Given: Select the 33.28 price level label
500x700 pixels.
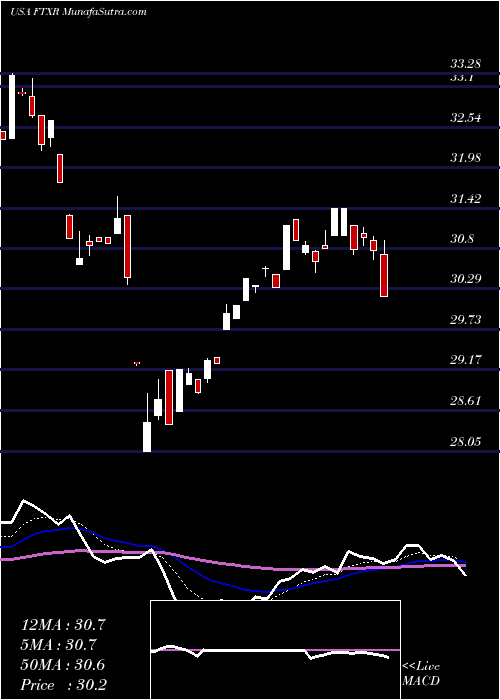Looking at the screenshot, I should [x=466, y=64].
